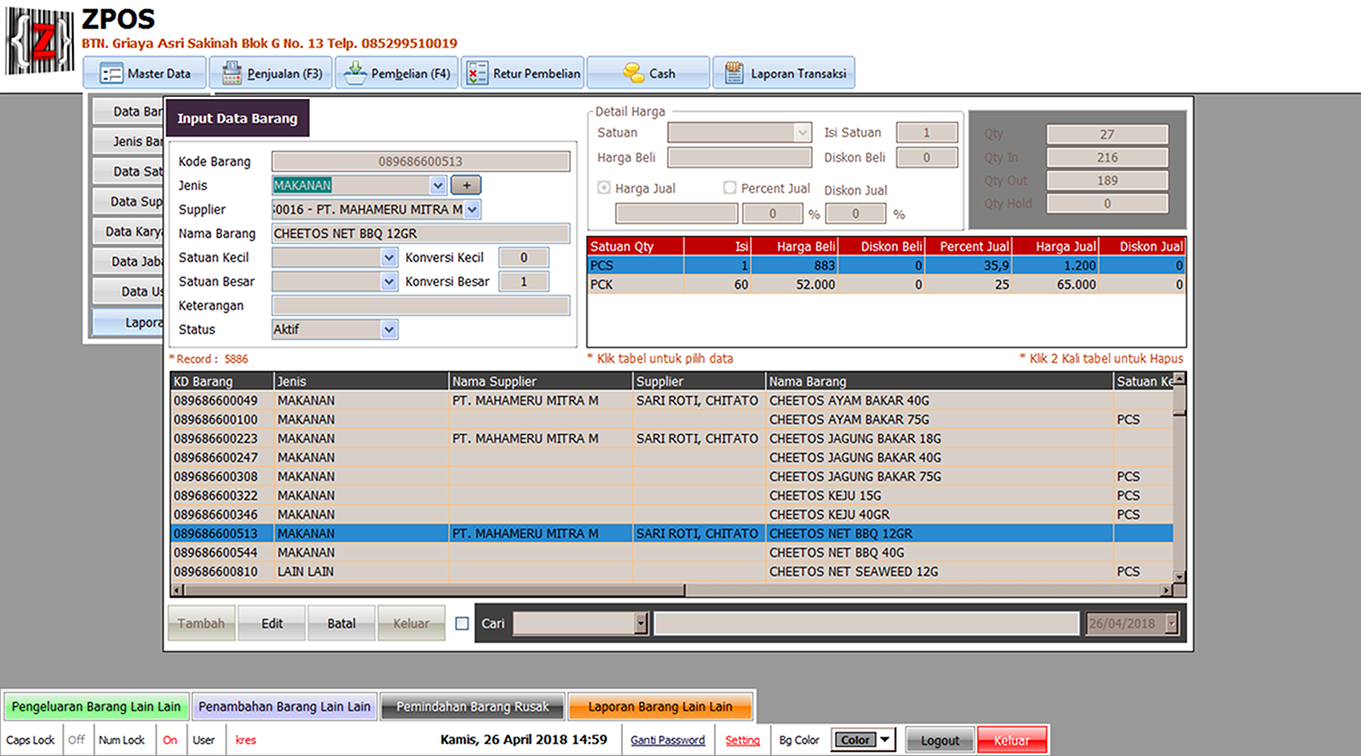This screenshot has height=756, width=1361.
Task: Click the Master Data icon
Action: pyautogui.click(x=111, y=74)
